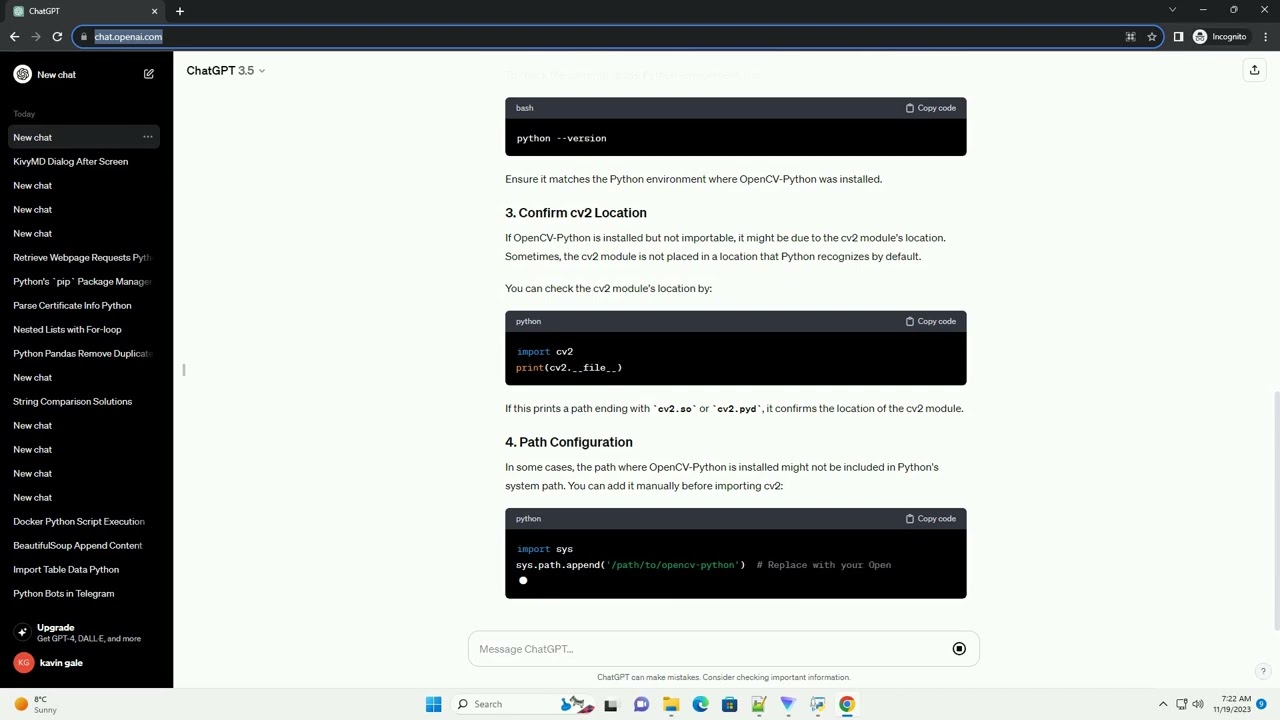Stop generating with the stop button
The height and width of the screenshot is (720, 1280).
coord(959,649)
